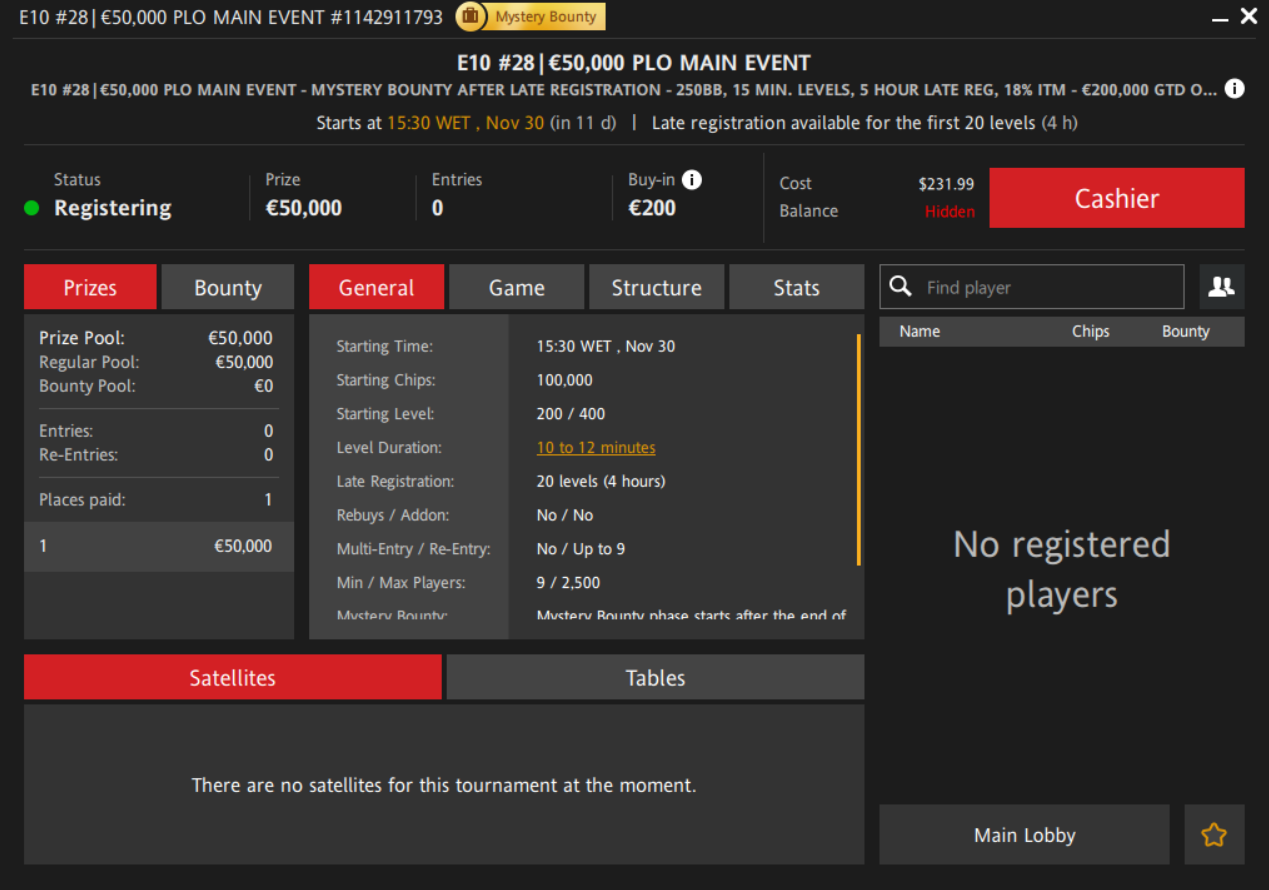Screen dimensions: 1269x890
Task: Close the tournament lobby window
Action: pos(1249,16)
